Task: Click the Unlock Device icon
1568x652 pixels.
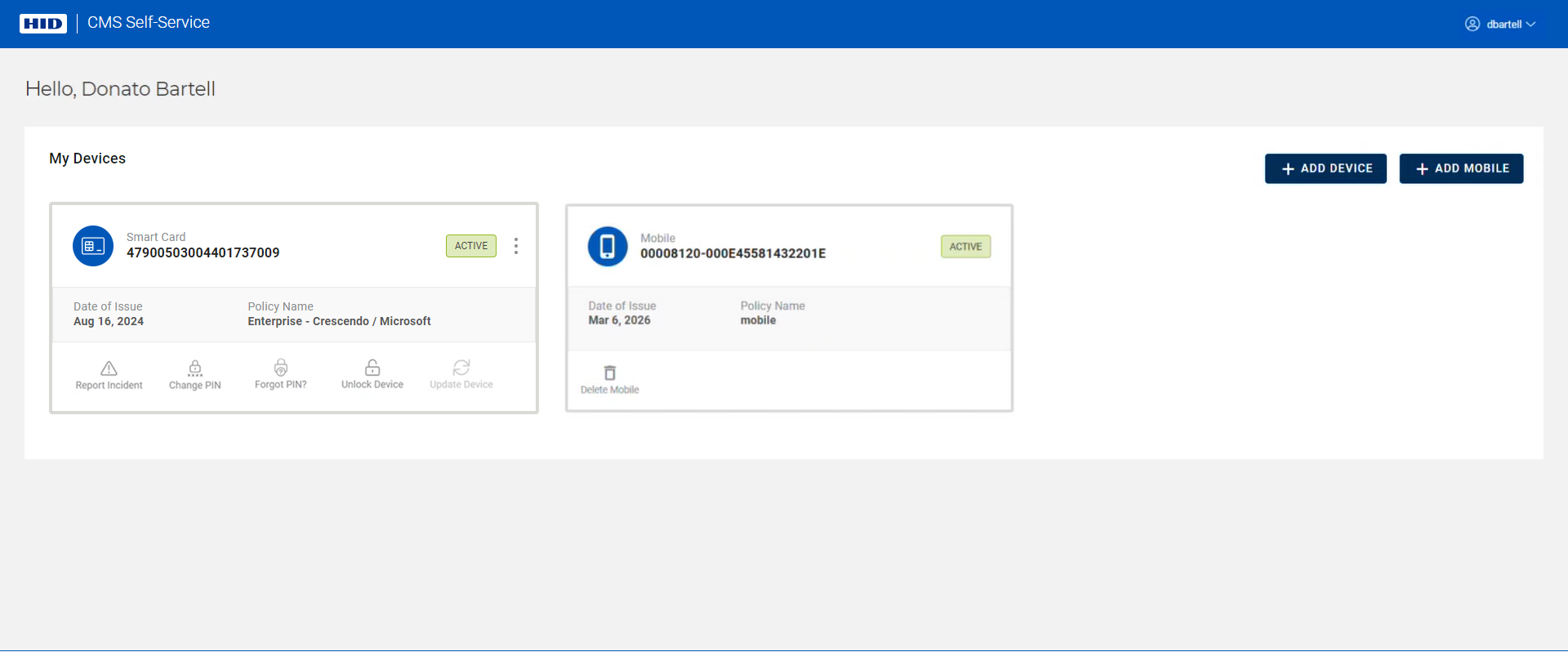Action: (372, 368)
